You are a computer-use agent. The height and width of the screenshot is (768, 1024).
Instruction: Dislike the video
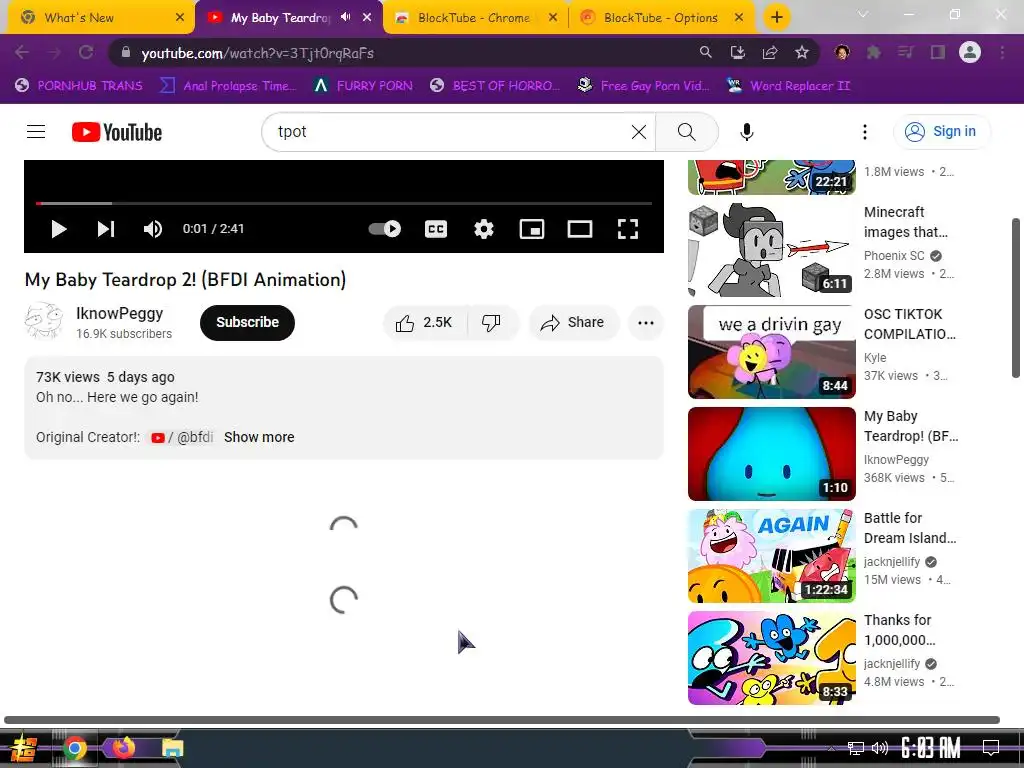[x=491, y=323]
